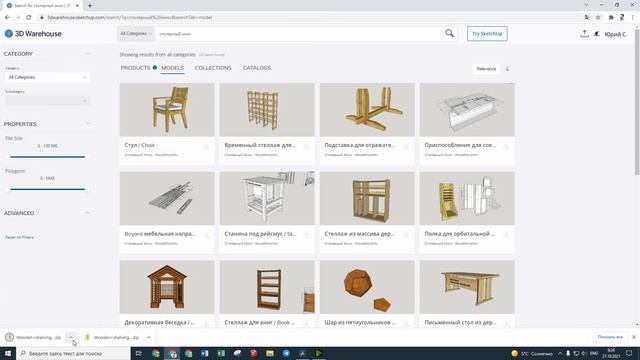Open Word from the taskbar
This screenshot has height=360, width=640.
point(204,353)
